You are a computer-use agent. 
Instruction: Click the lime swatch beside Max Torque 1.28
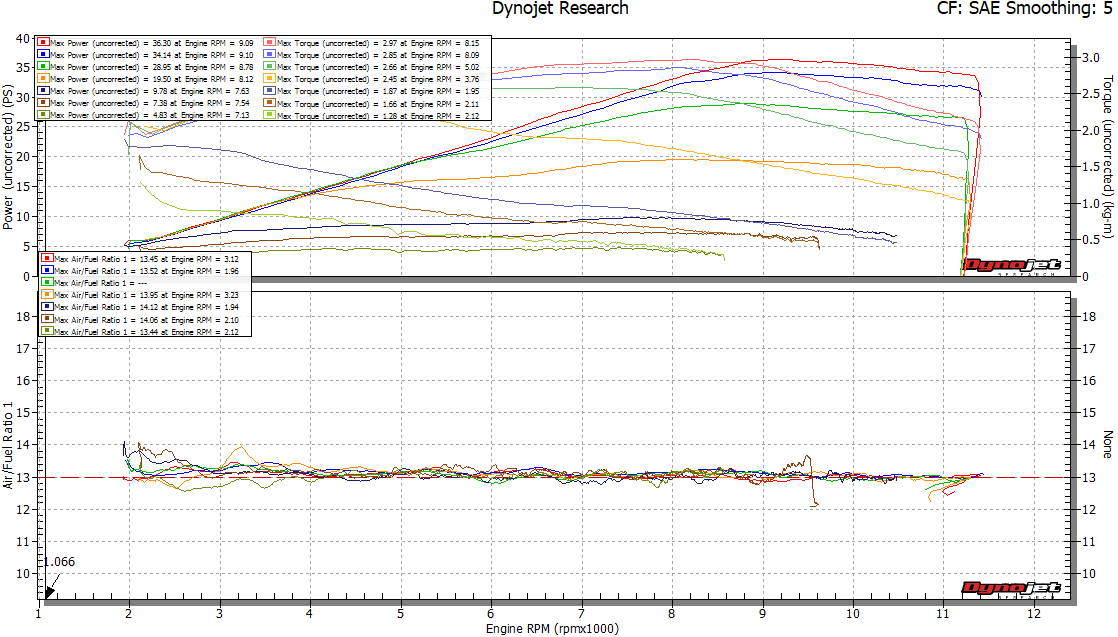pos(270,115)
